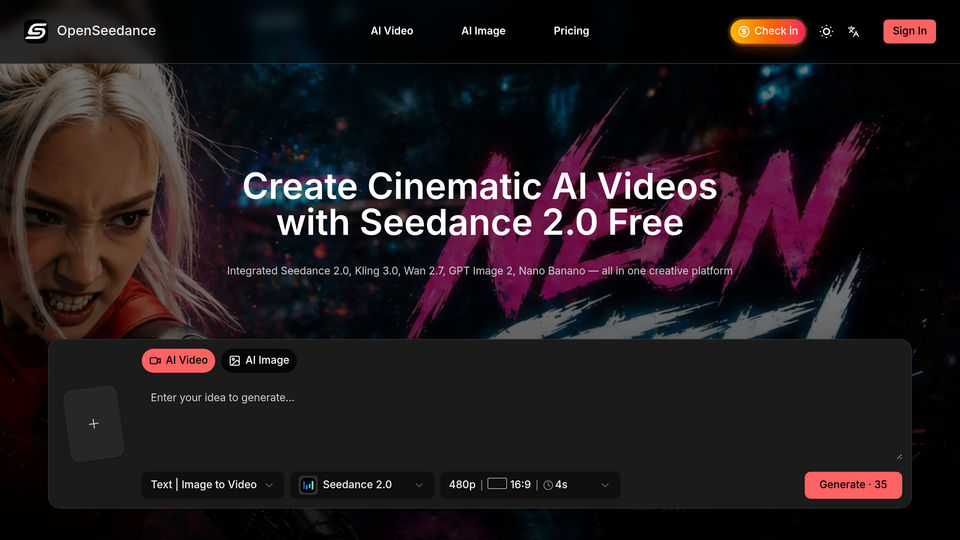
Task: Click the 'Integrated Seedance 2.0, Kling 3.0' subtitle
Action: point(479,271)
